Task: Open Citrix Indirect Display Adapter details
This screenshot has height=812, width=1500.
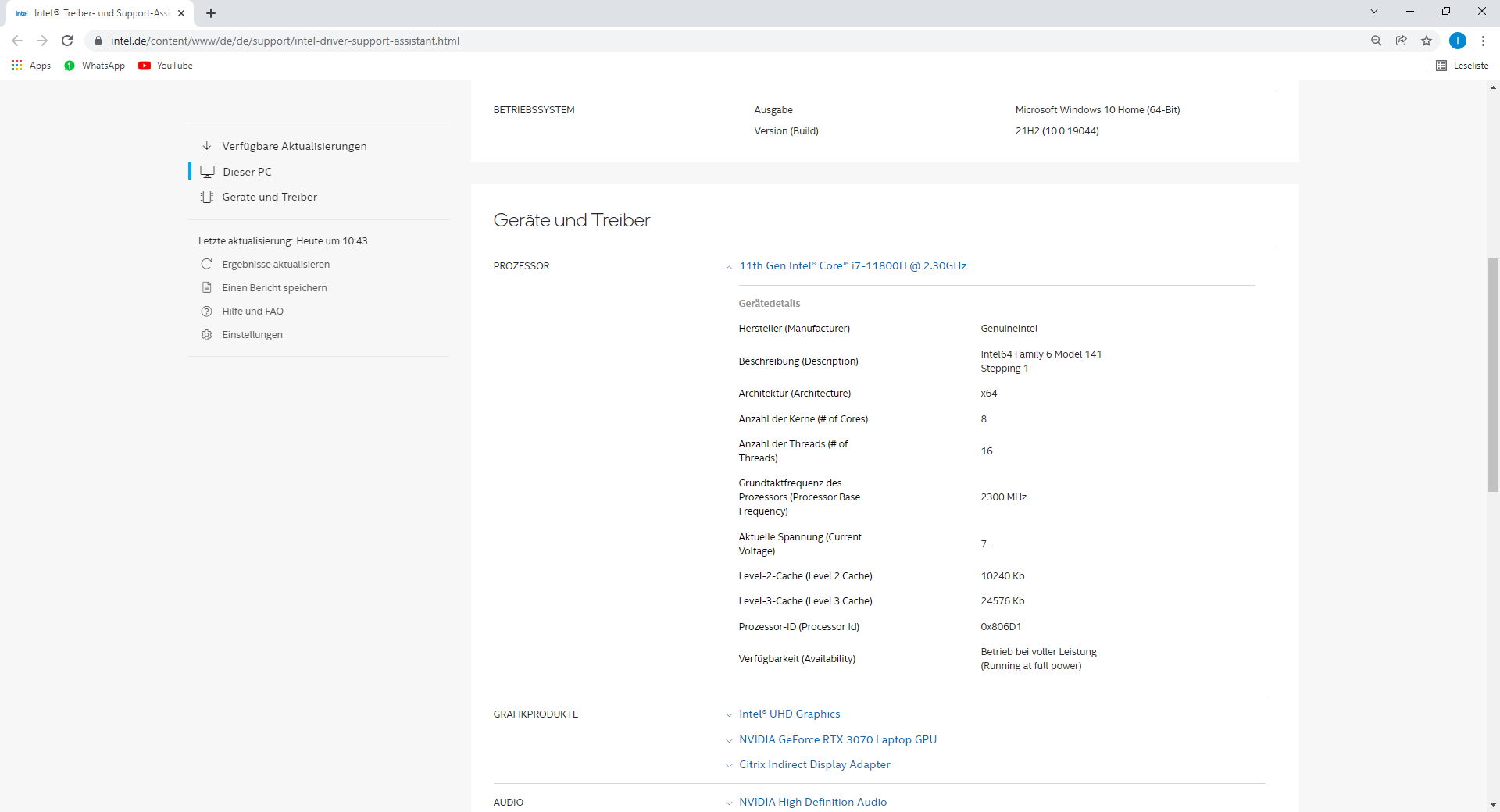Action: coord(815,764)
